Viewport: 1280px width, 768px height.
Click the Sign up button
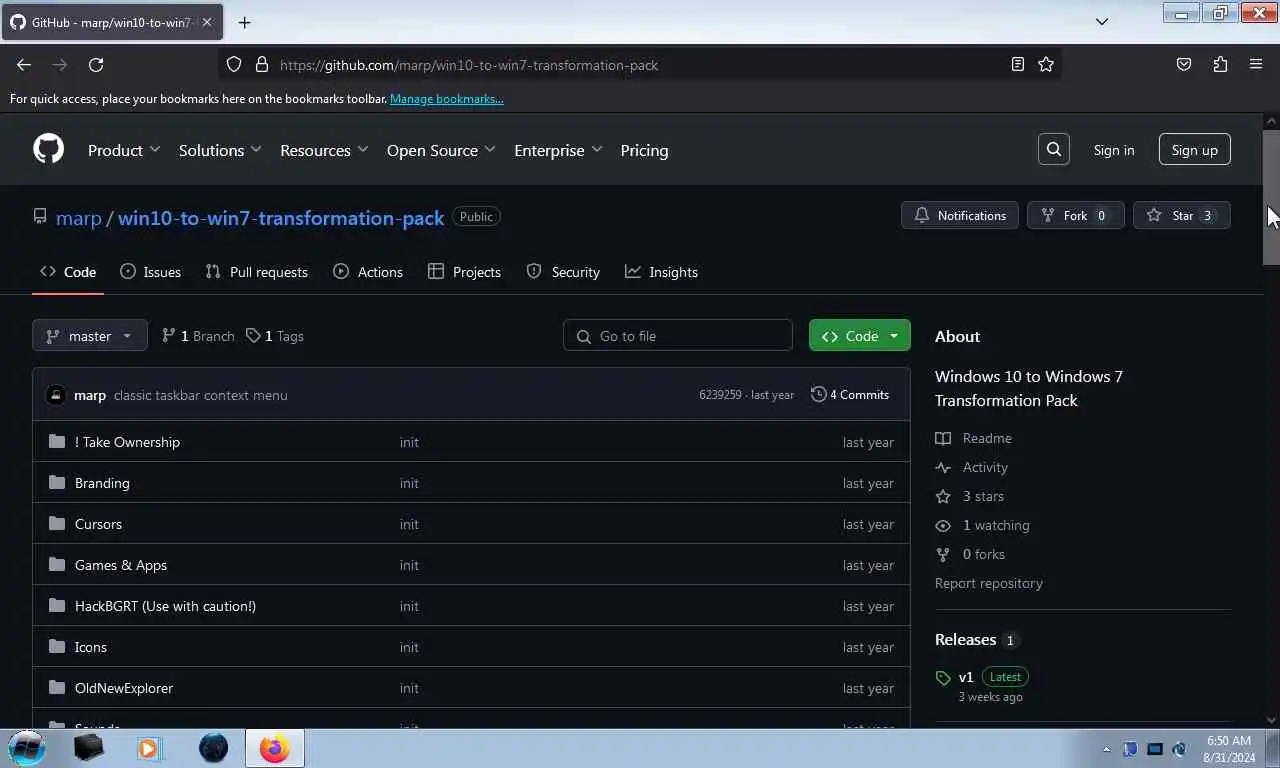click(x=1194, y=150)
